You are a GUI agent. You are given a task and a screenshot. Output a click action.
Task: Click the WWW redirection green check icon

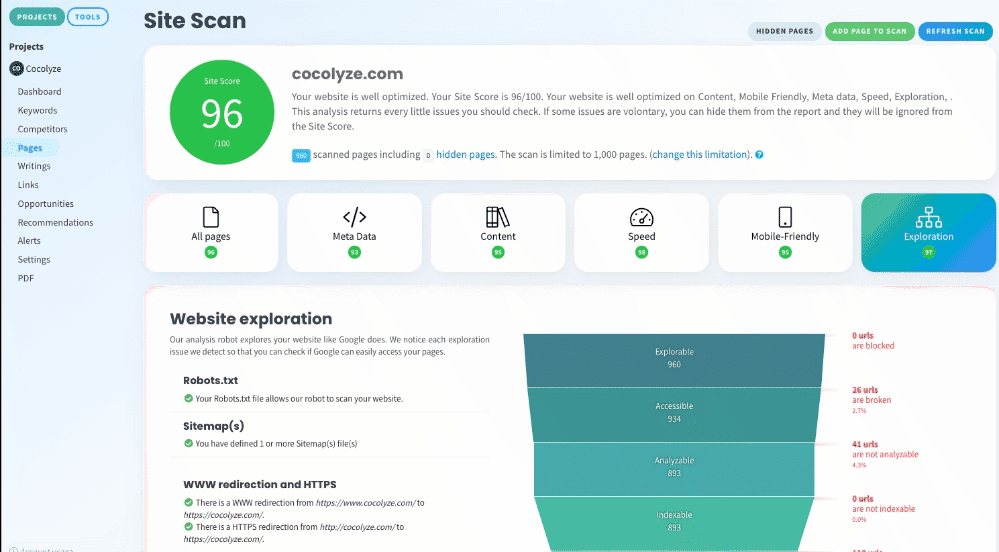[x=189, y=502]
